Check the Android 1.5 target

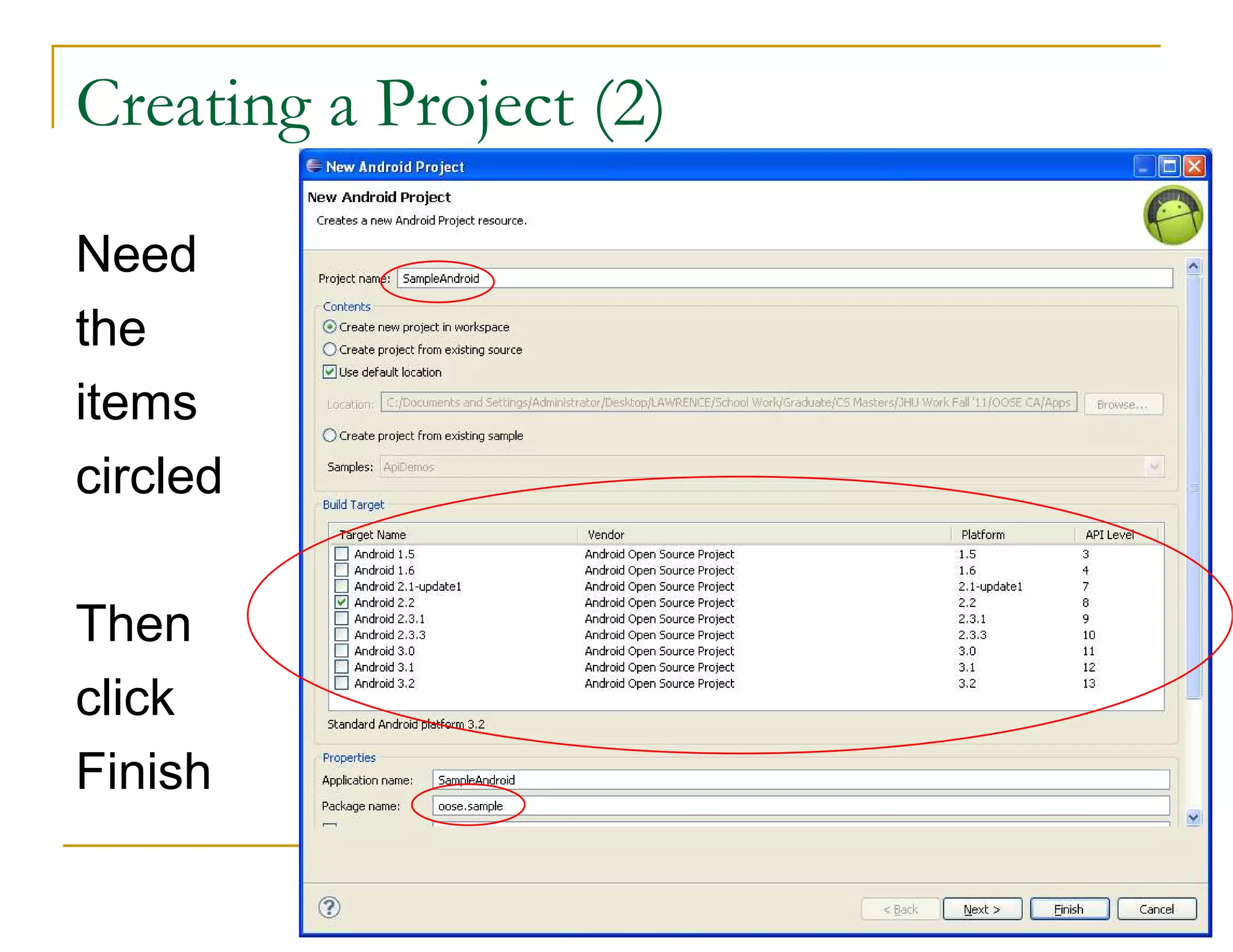(341, 553)
